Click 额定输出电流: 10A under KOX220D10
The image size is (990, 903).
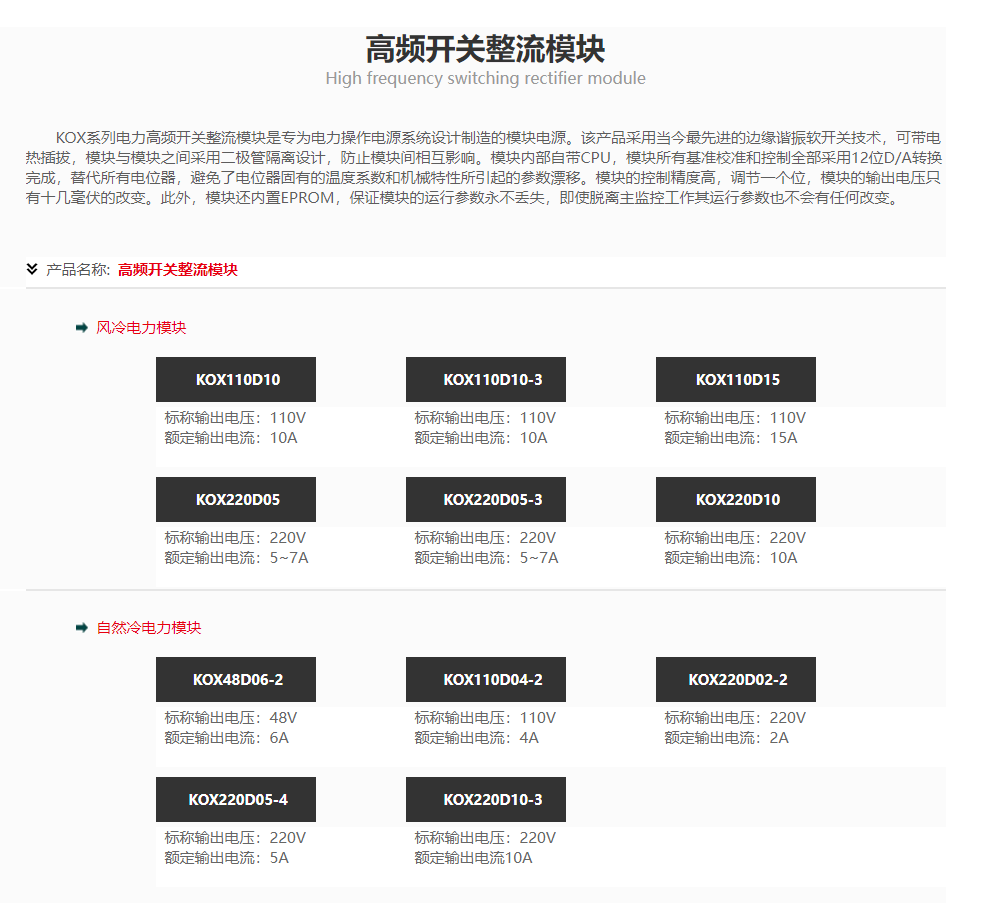click(731, 558)
